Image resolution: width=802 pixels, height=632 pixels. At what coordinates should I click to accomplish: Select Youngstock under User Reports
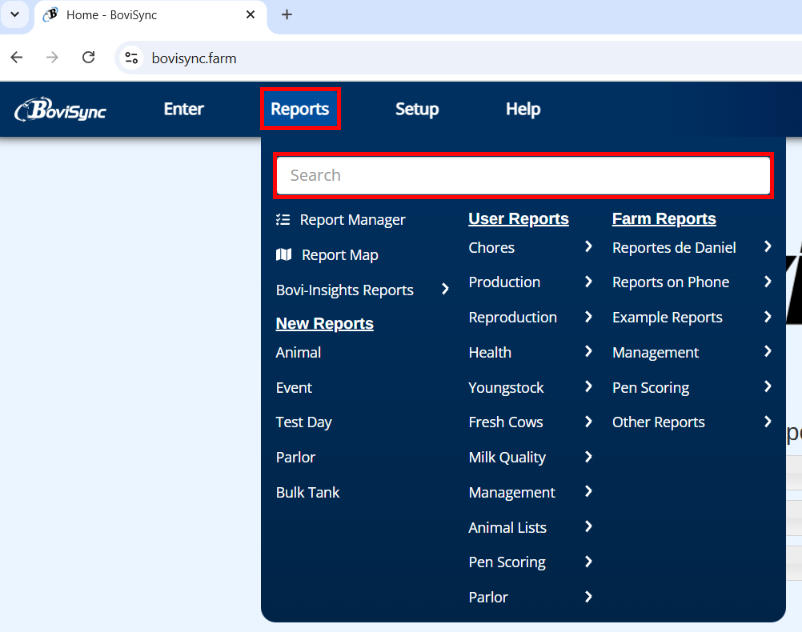click(x=506, y=388)
